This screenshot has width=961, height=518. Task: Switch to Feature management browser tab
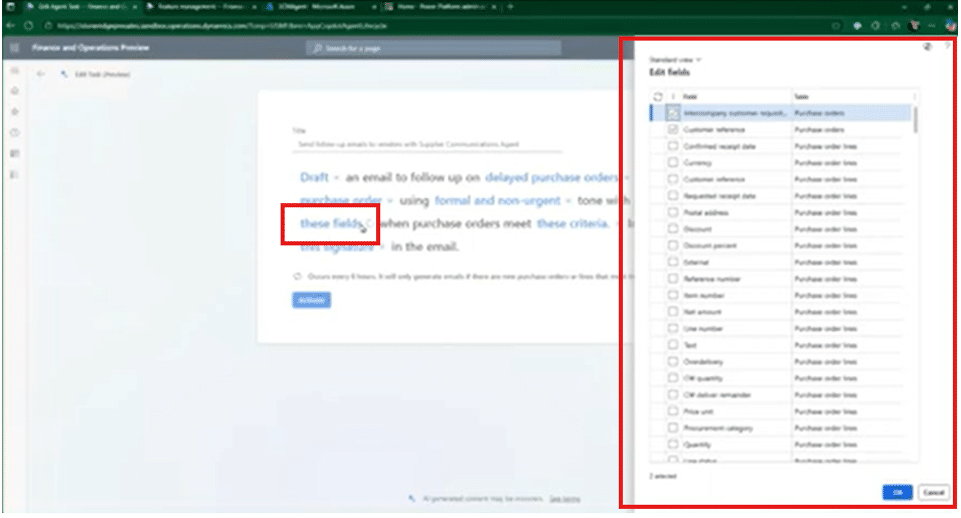click(x=199, y=7)
